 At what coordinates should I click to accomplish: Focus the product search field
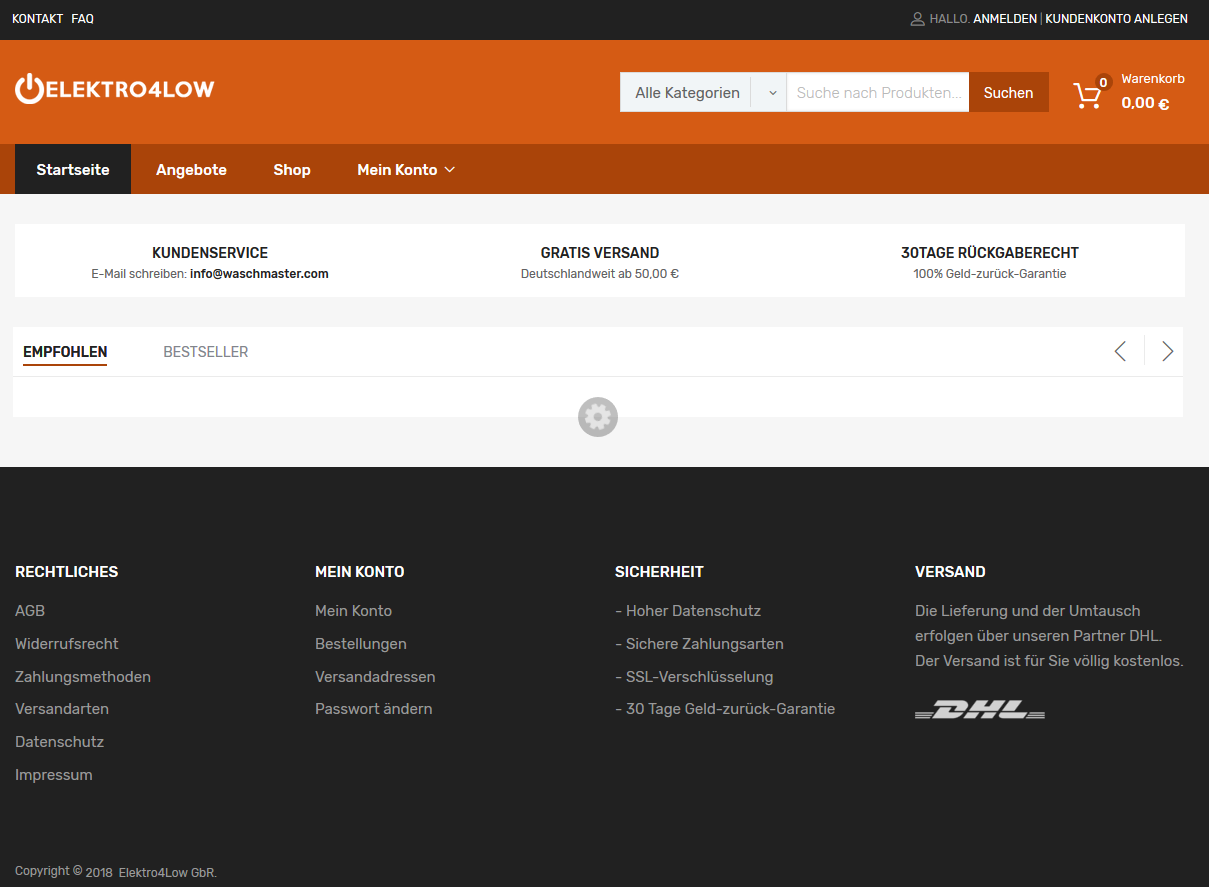(x=877, y=92)
